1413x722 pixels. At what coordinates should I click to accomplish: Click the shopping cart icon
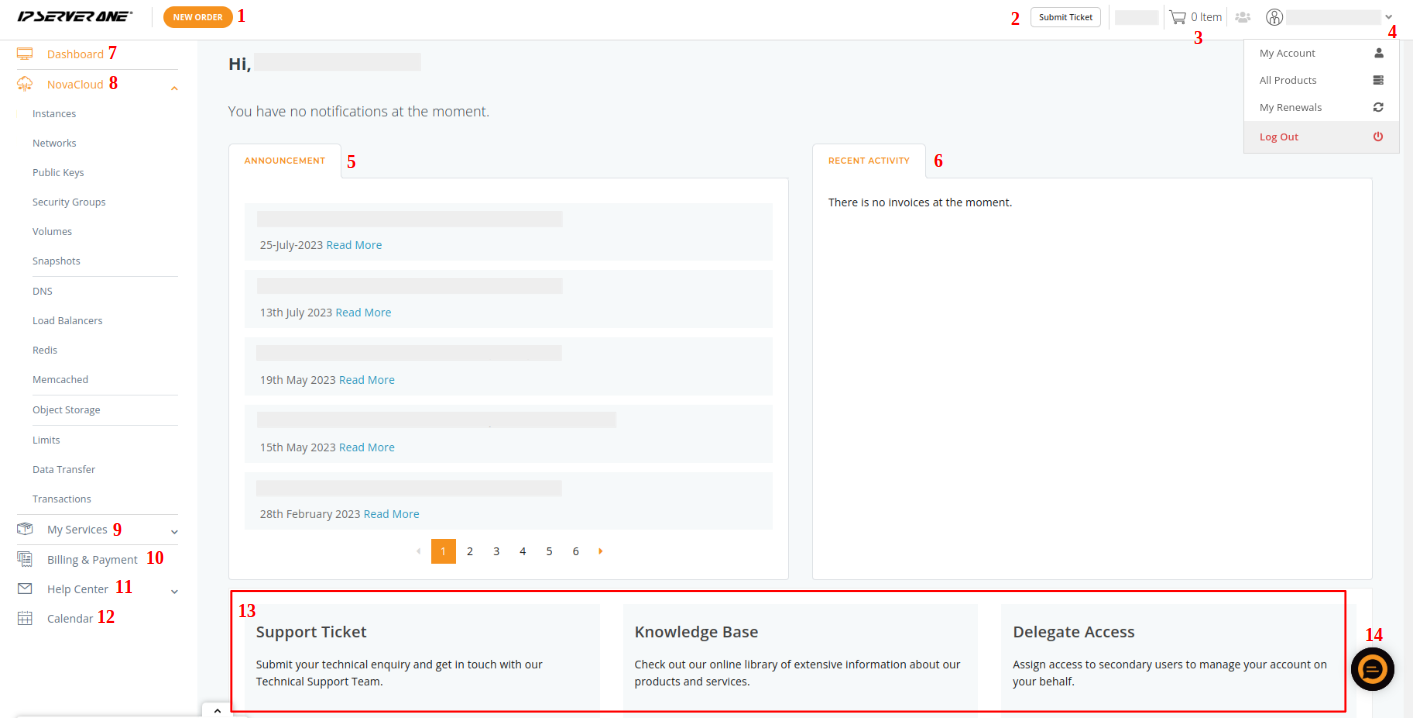(x=1177, y=17)
